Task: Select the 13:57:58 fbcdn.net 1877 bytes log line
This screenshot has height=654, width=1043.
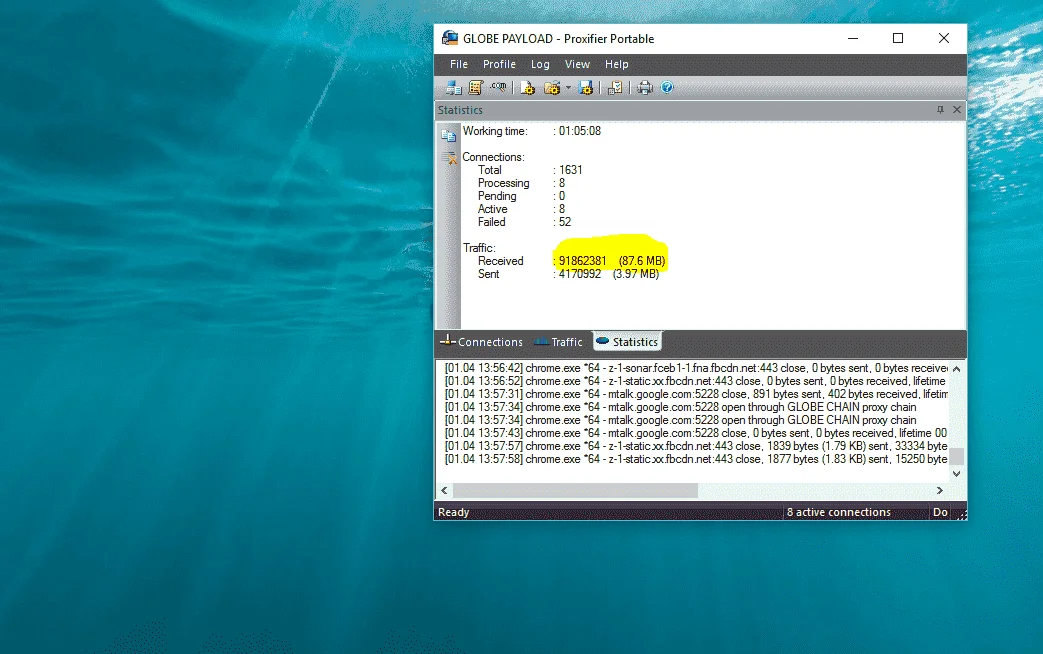Action: 696,459
